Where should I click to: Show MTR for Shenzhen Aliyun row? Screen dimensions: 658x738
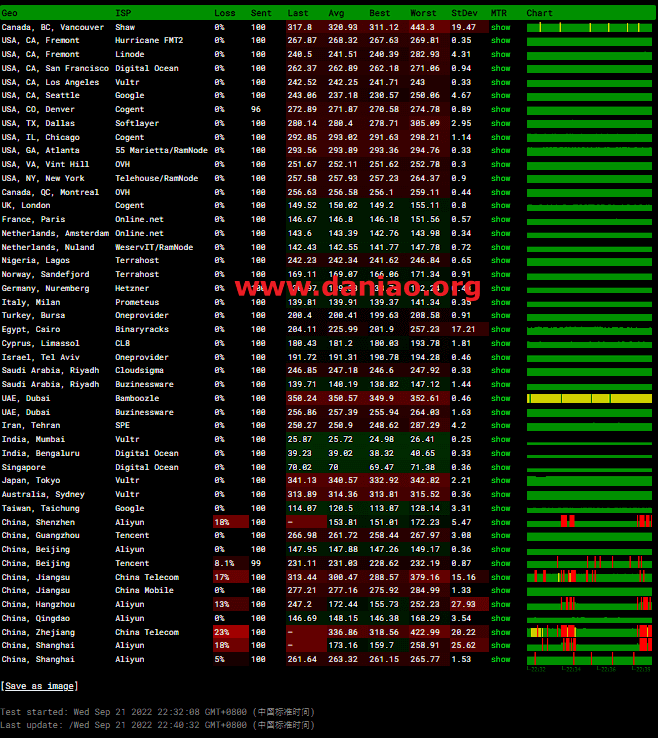500,522
